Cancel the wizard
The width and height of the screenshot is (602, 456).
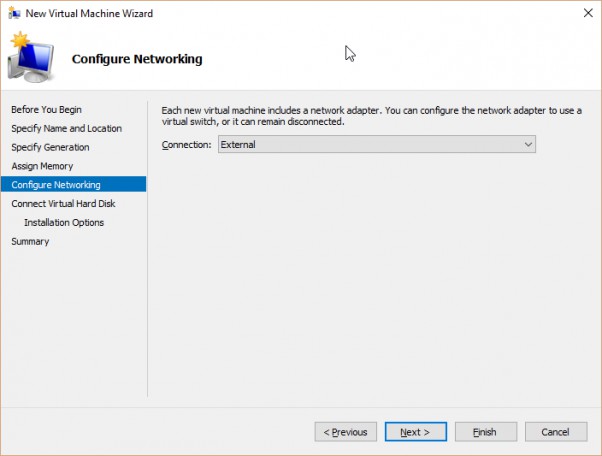tap(556, 432)
